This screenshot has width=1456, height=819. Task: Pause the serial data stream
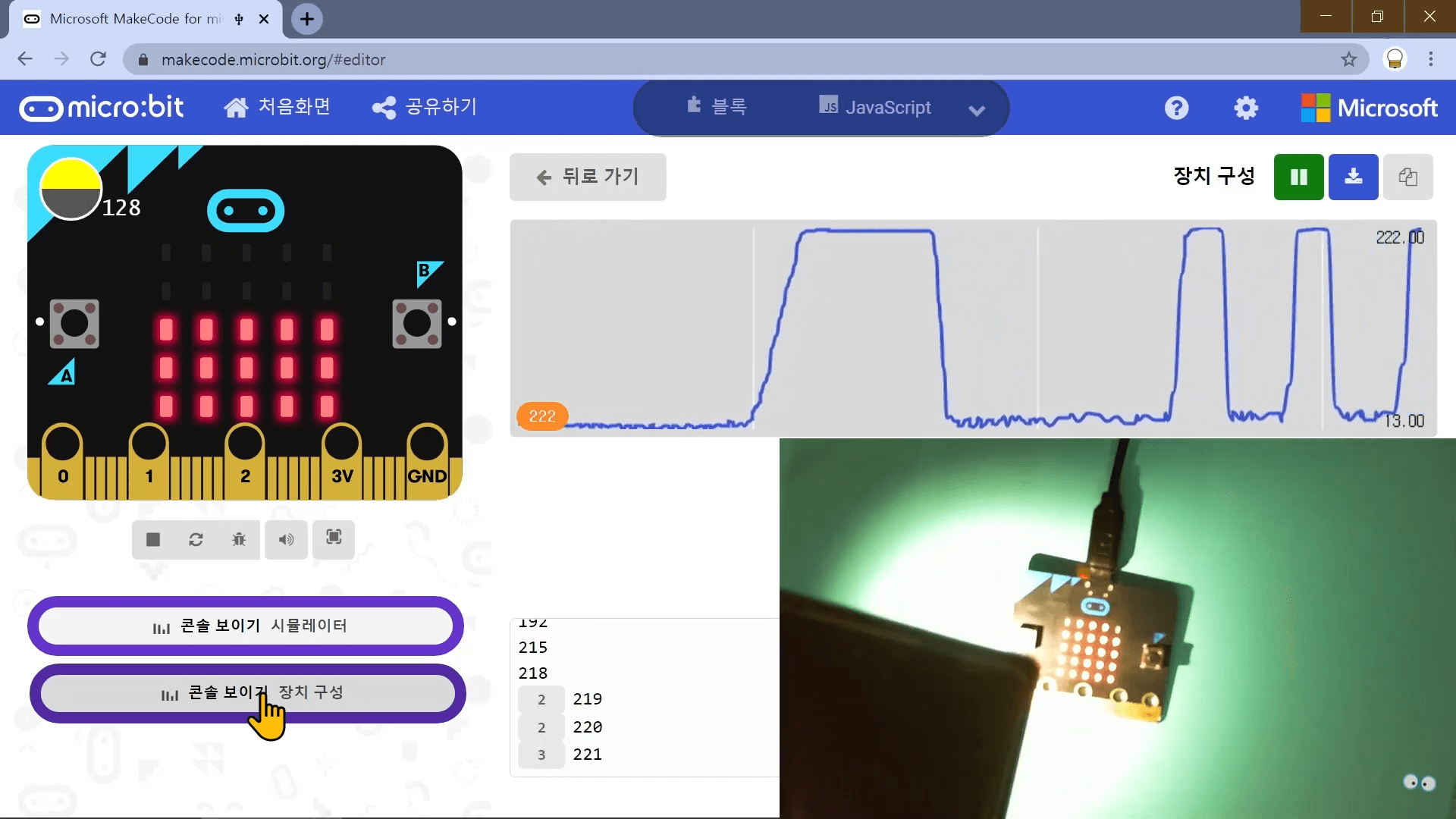(1298, 177)
